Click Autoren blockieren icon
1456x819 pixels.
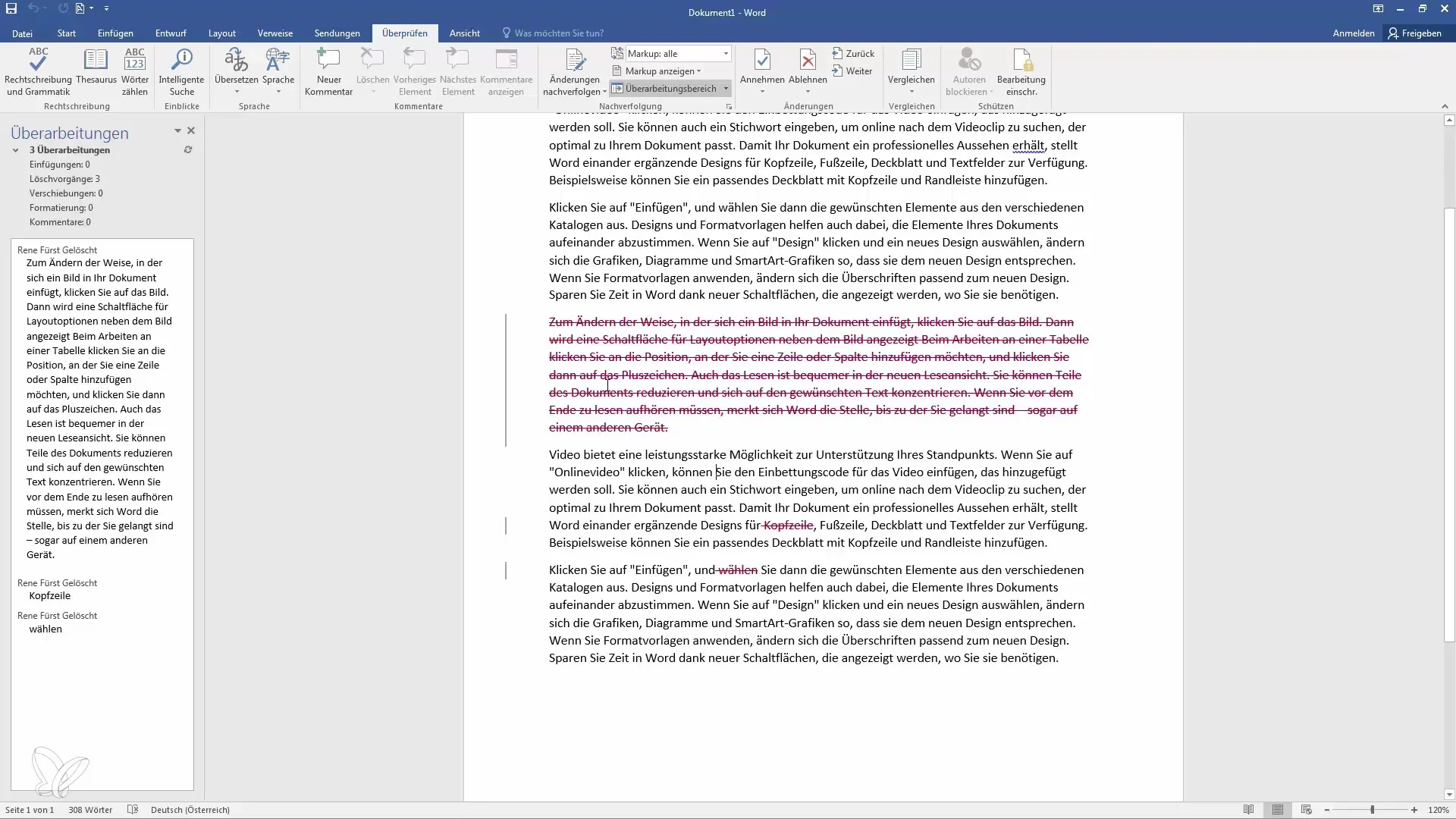tap(969, 72)
